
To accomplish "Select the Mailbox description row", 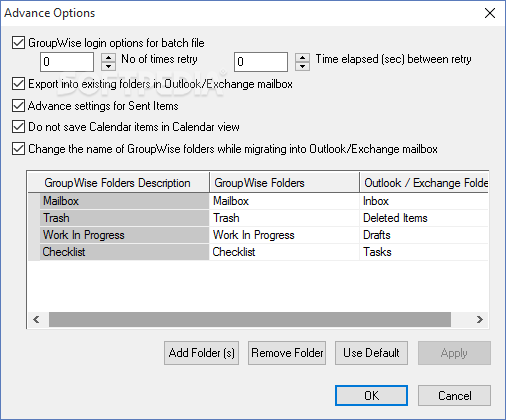I will click(124, 201).
